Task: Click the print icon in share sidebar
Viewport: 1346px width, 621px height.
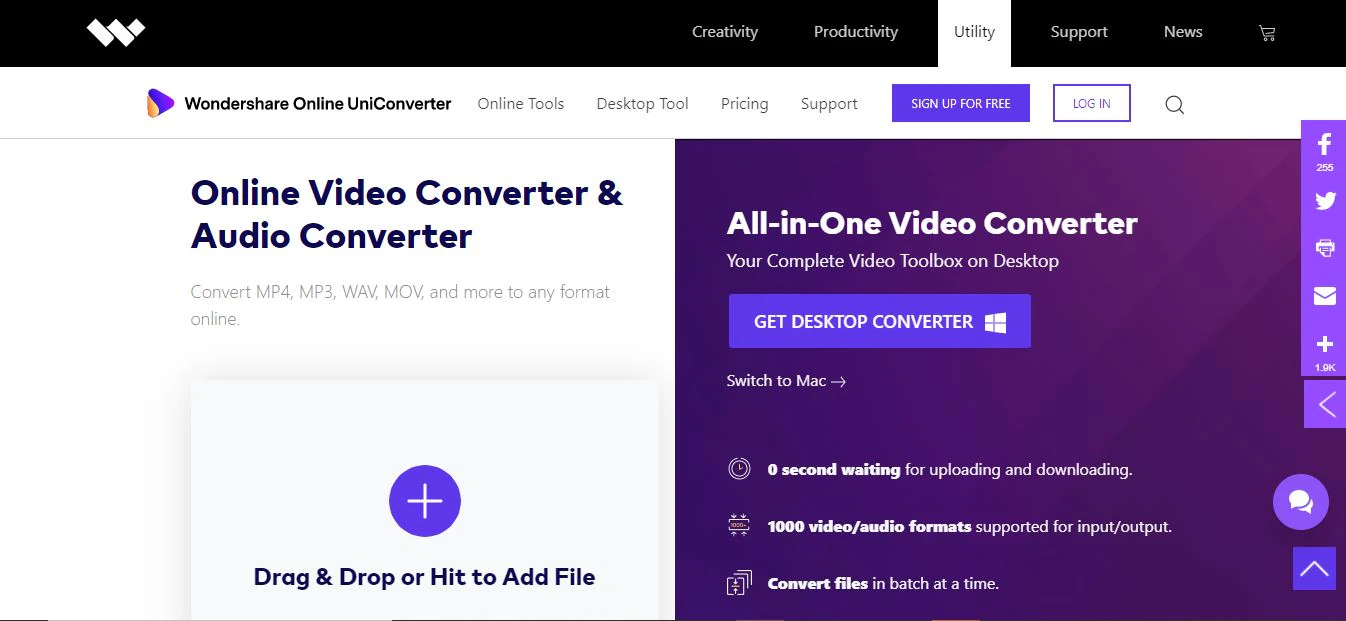Action: tap(1325, 248)
